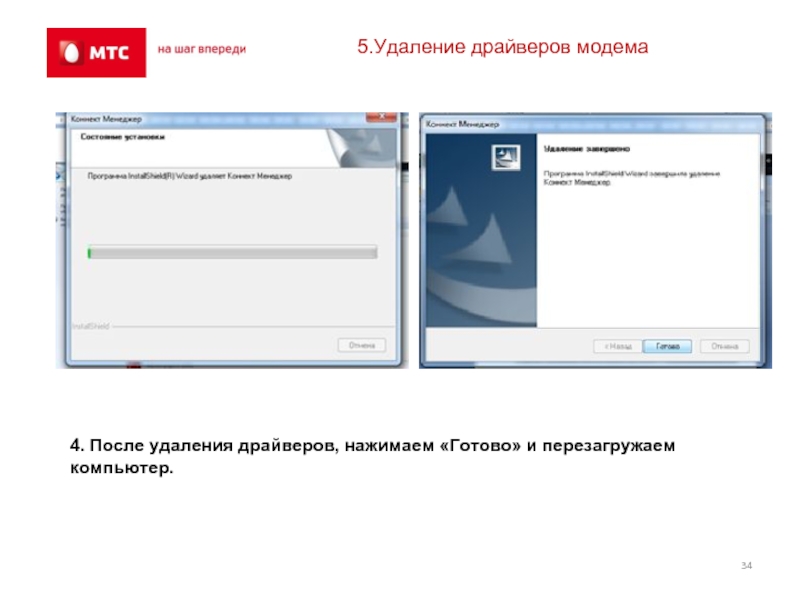
Task: Click the slide title "5.Удаление драйверов модема"
Action: coord(503,46)
